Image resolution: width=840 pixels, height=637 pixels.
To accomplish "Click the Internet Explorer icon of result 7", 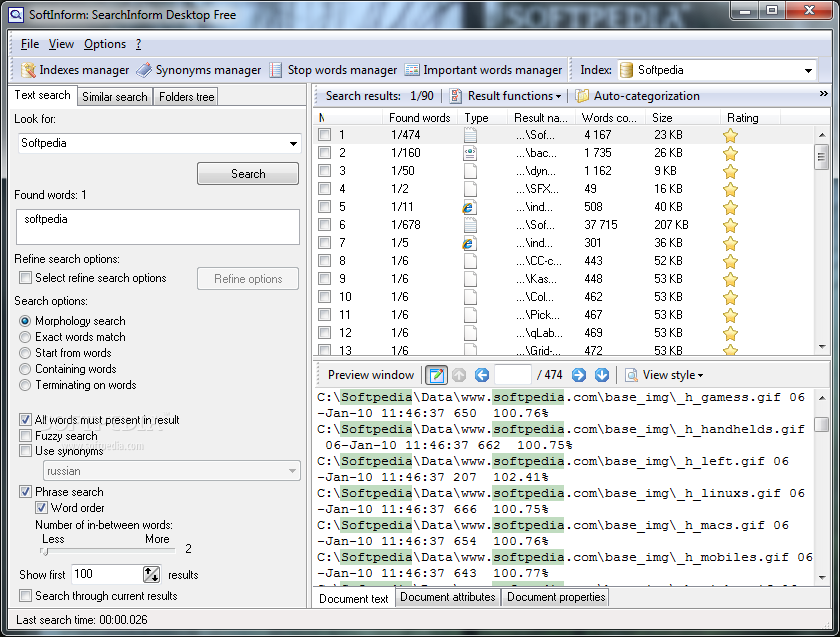I will tap(468, 243).
